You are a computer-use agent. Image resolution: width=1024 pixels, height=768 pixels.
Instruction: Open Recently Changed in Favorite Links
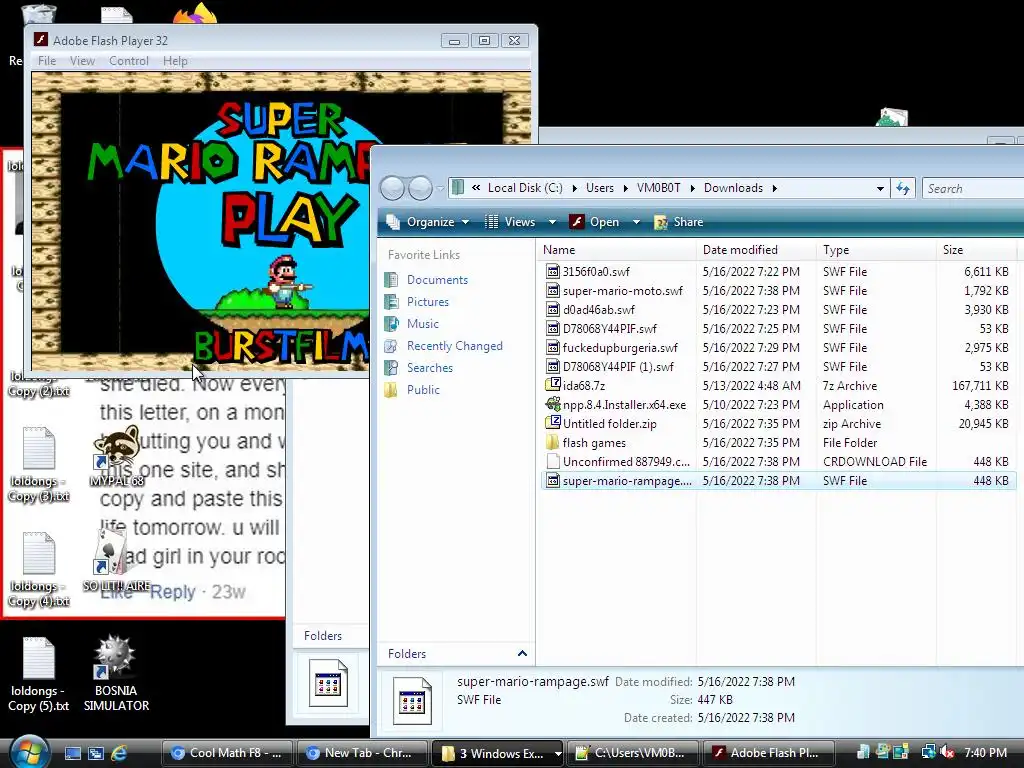455,346
